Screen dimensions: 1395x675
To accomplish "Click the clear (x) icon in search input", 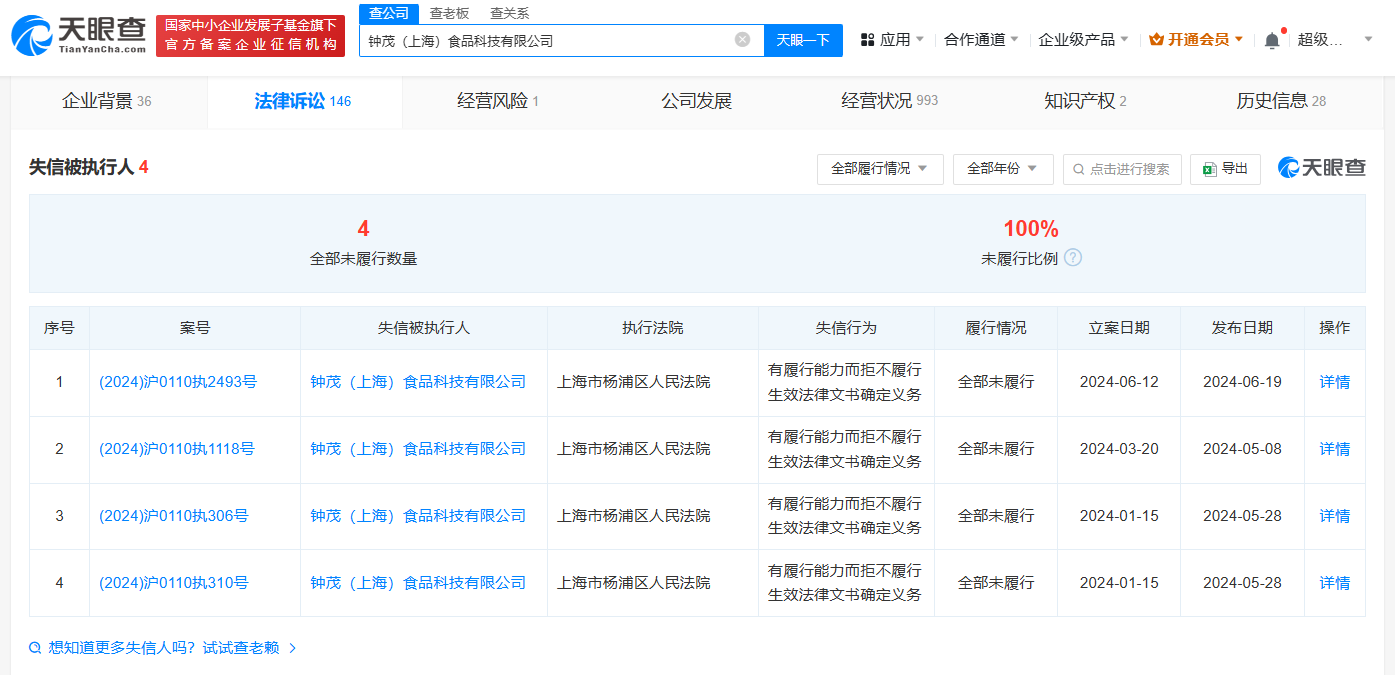I will coord(742,40).
